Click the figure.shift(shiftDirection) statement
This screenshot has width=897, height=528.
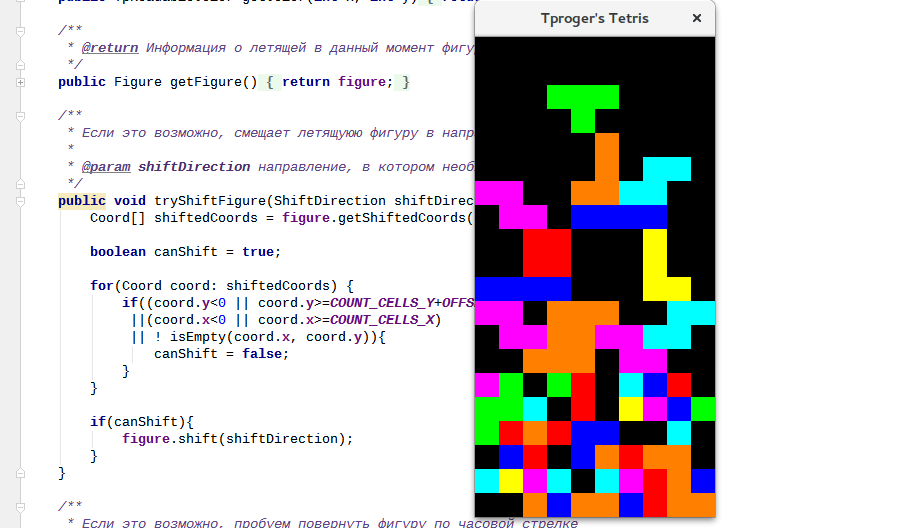[237, 439]
